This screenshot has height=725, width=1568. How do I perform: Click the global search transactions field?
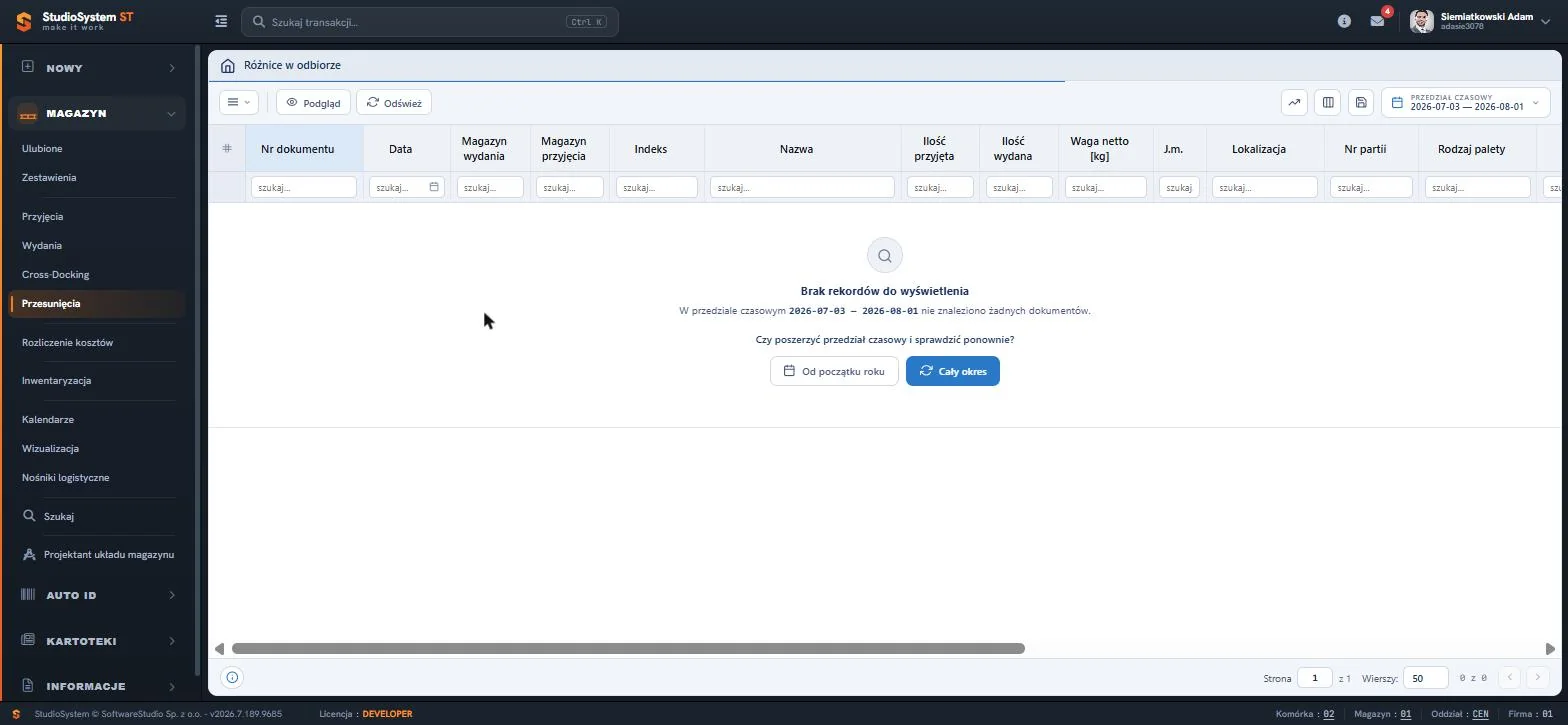click(430, 22)
